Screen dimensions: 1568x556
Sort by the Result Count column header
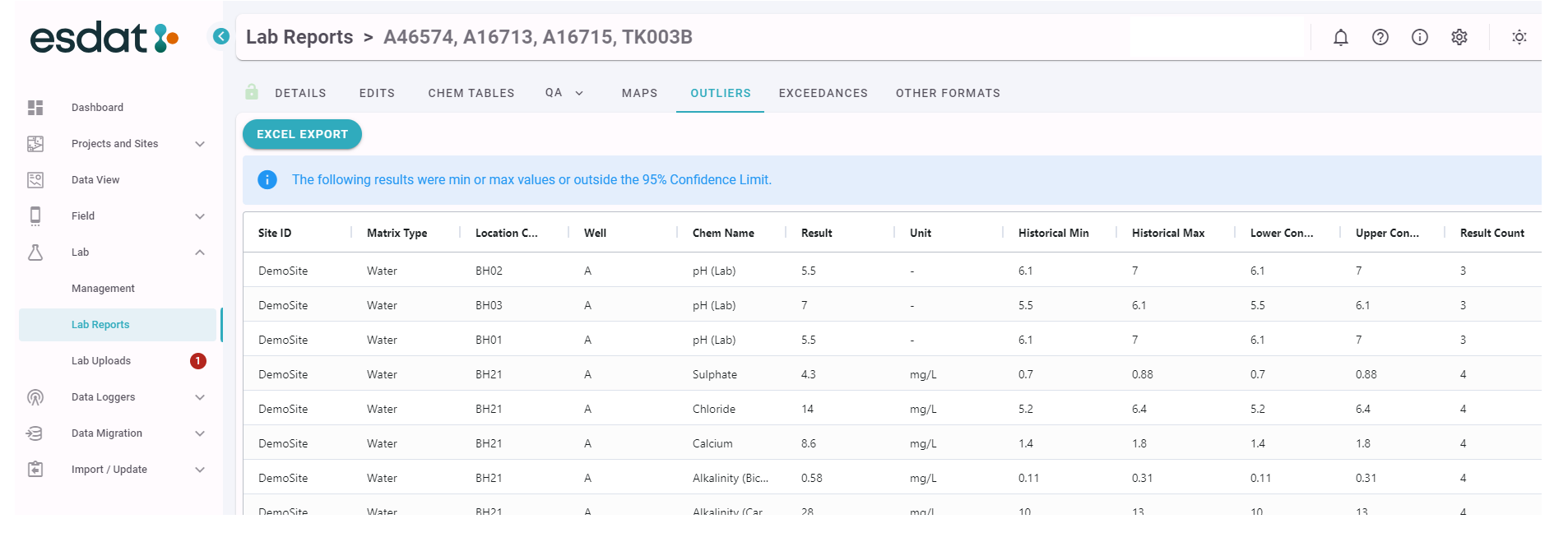pos(1492,233)
